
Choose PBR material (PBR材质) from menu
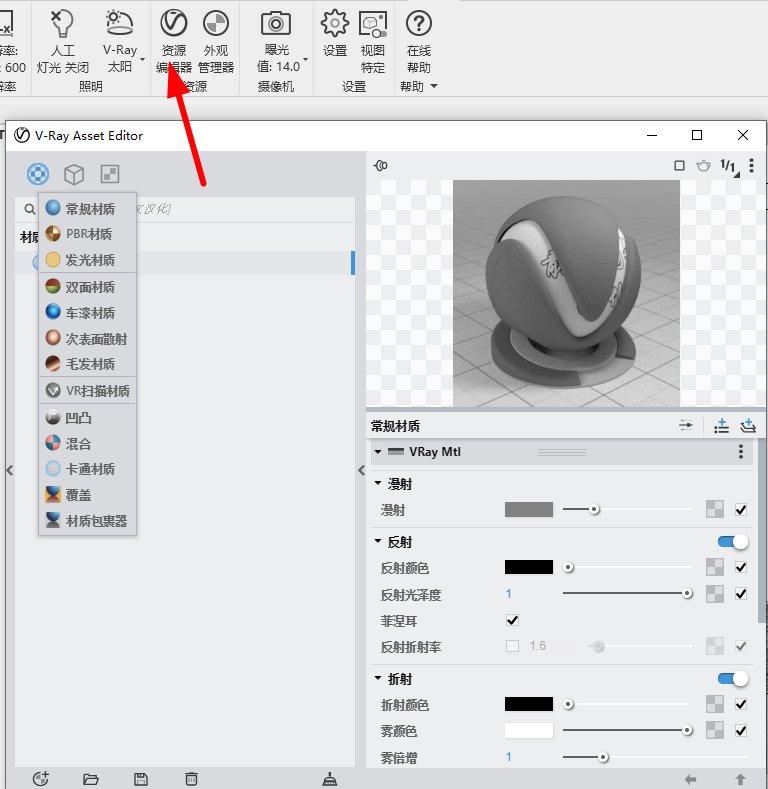click(x=88, y=234)
